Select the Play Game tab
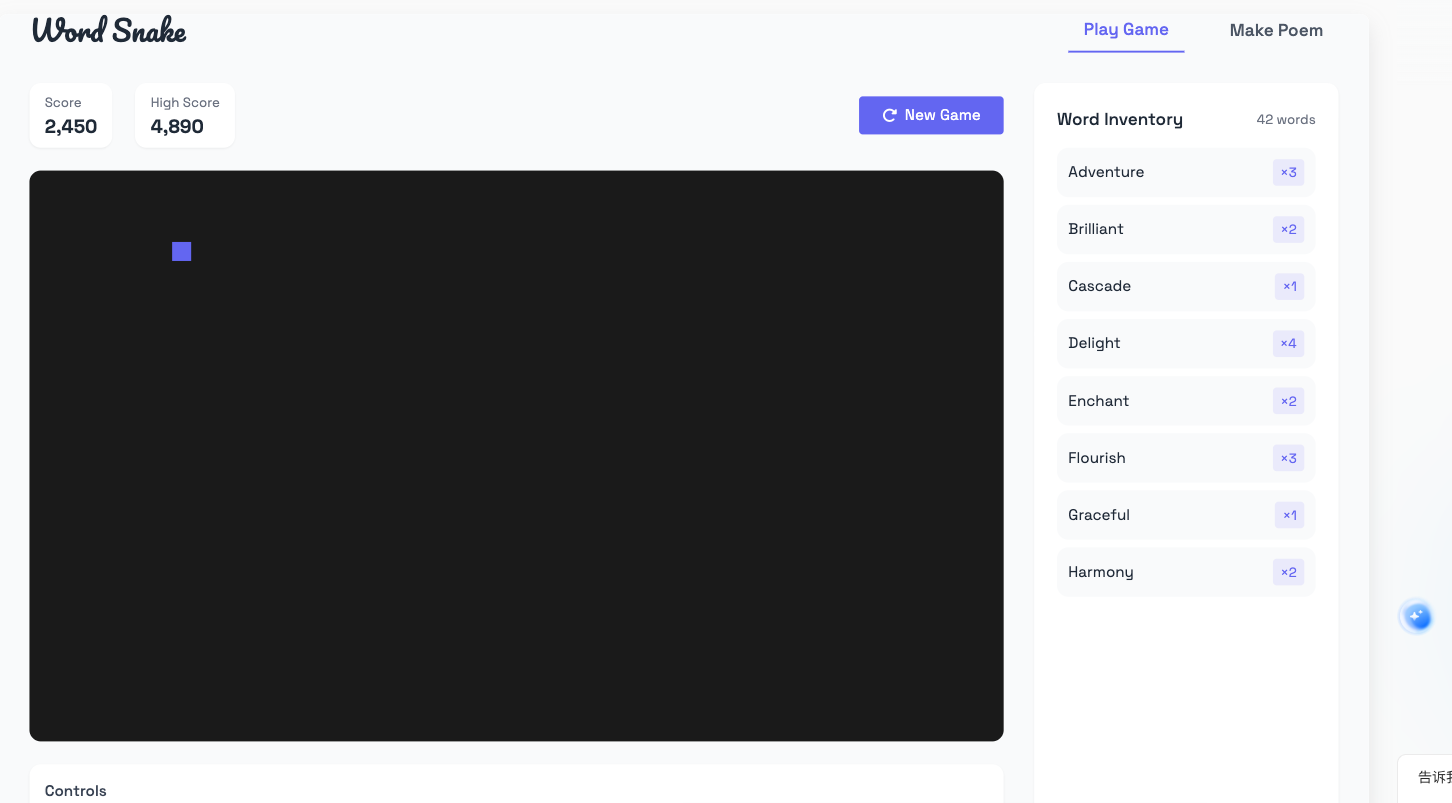The height and width of the screenshot is (803, 1452). (1125, 30)
